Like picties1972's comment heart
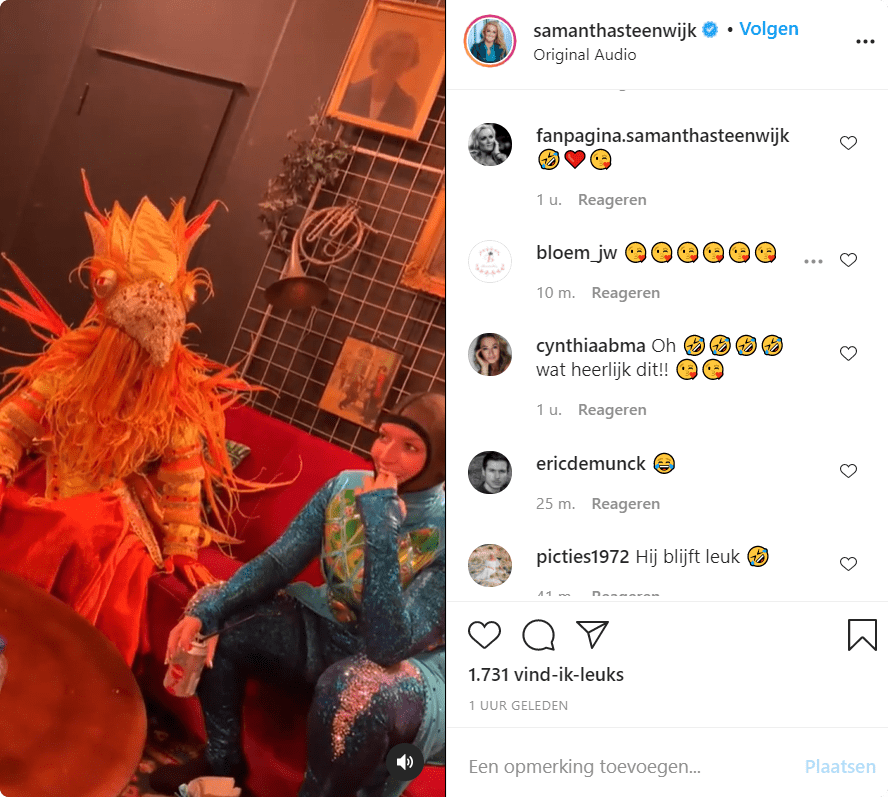888x797 pixels. (848, 564)
